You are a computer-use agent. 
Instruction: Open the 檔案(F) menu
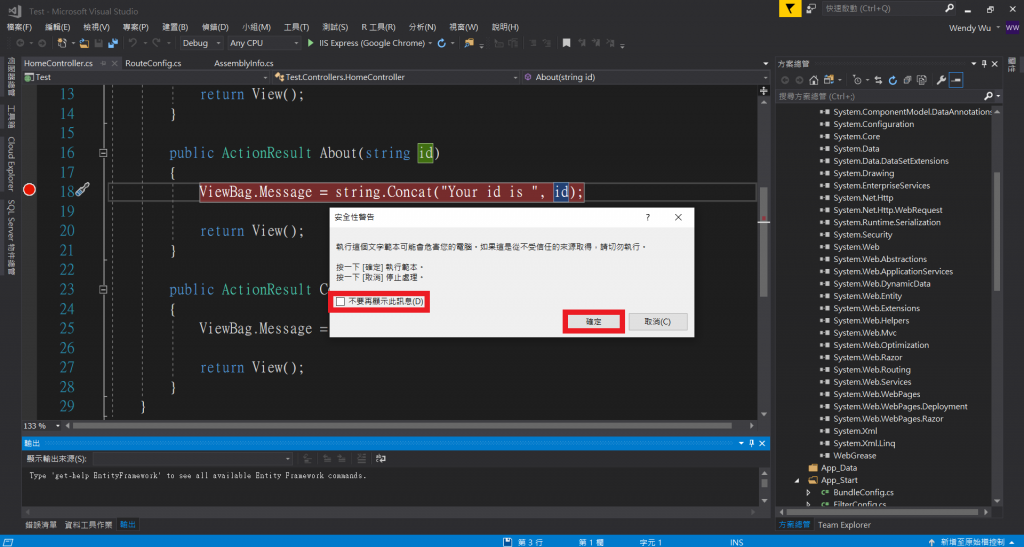pos(19,27)
